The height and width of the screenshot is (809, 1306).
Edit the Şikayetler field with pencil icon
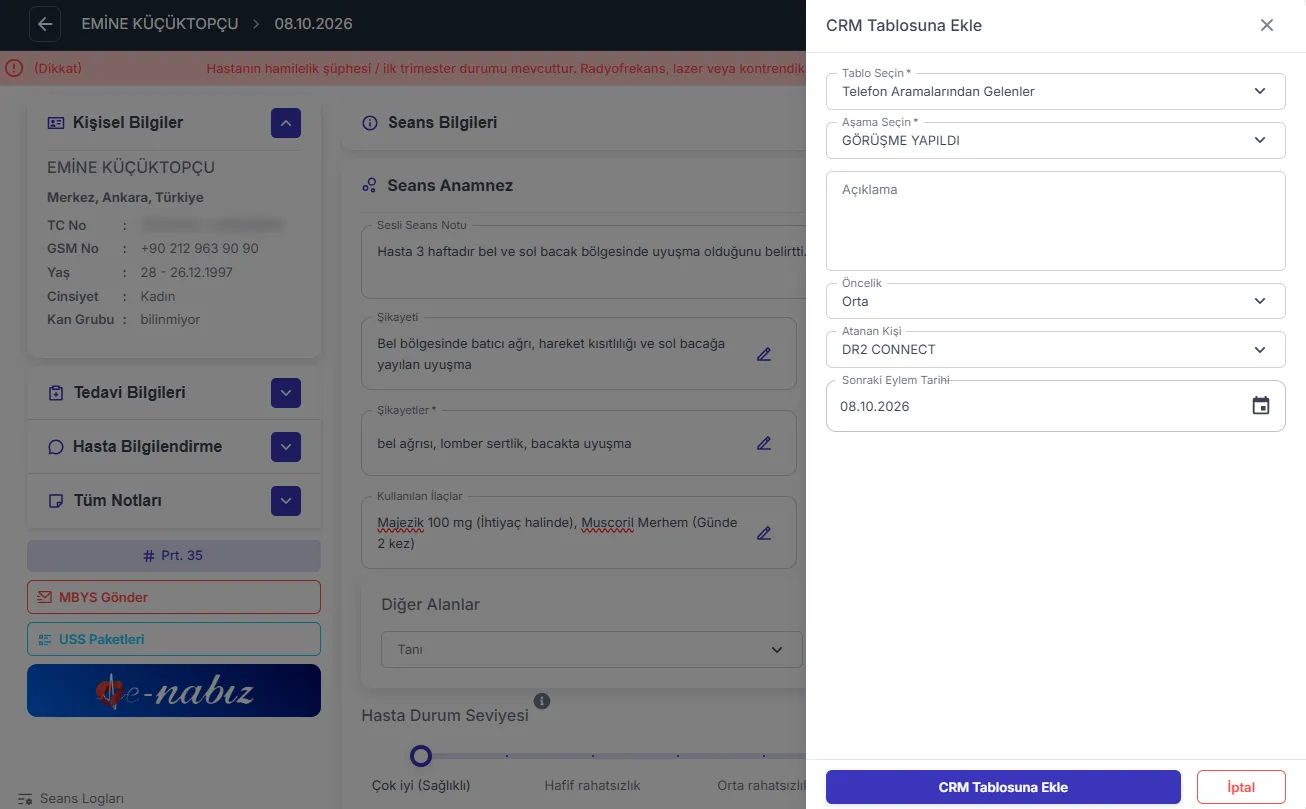pyautogui.click(x=764, y=443)
